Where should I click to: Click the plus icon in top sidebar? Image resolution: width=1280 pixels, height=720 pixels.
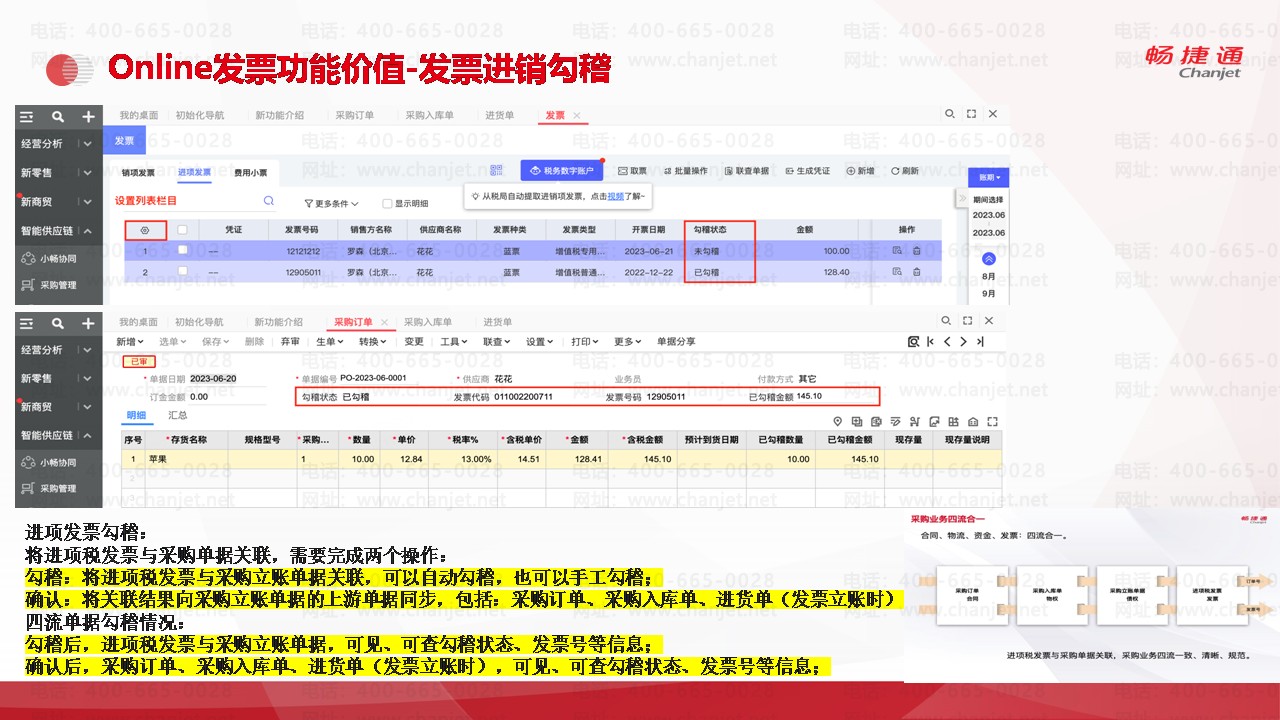point(89,117)
